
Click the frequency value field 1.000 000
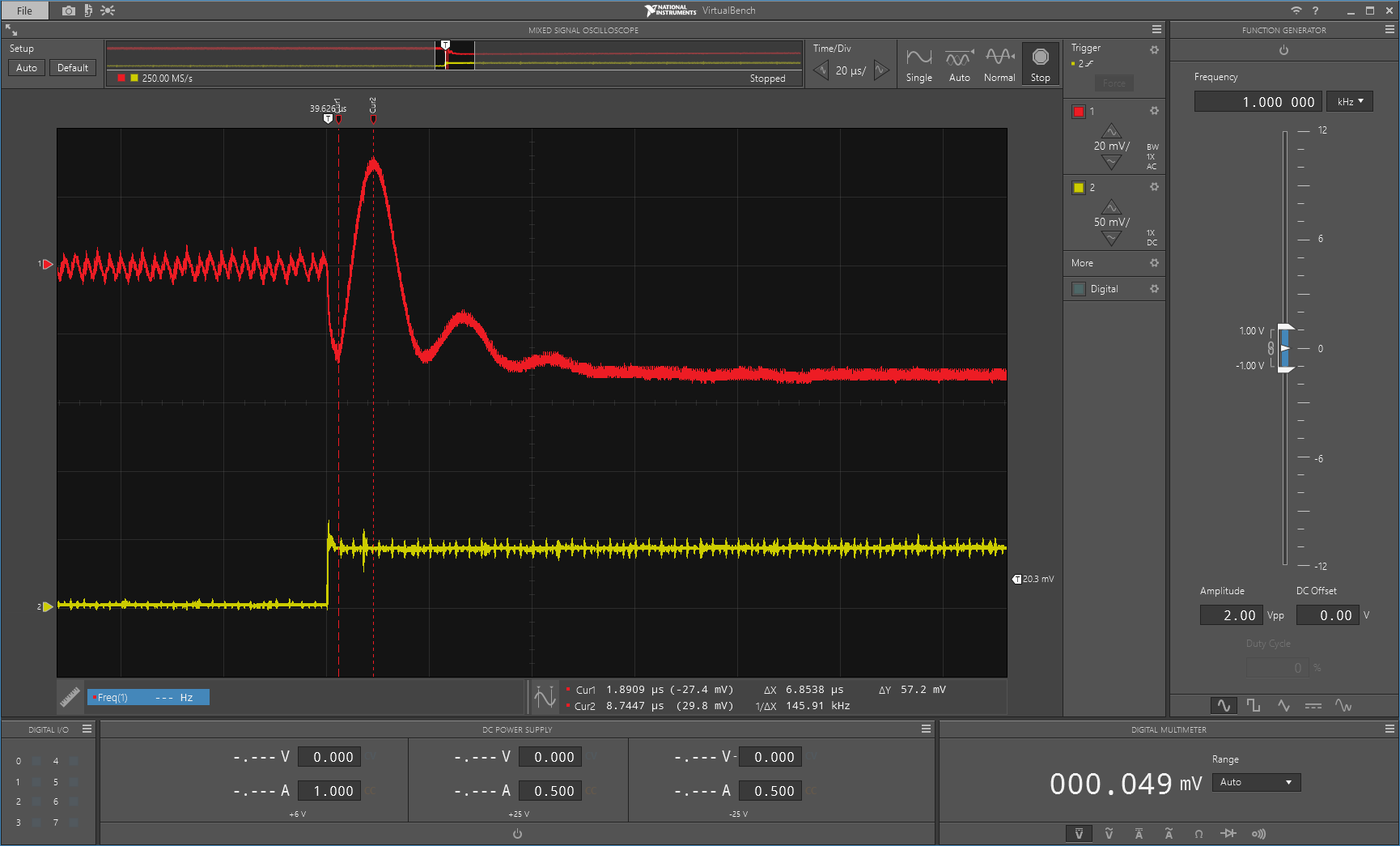1258,101
